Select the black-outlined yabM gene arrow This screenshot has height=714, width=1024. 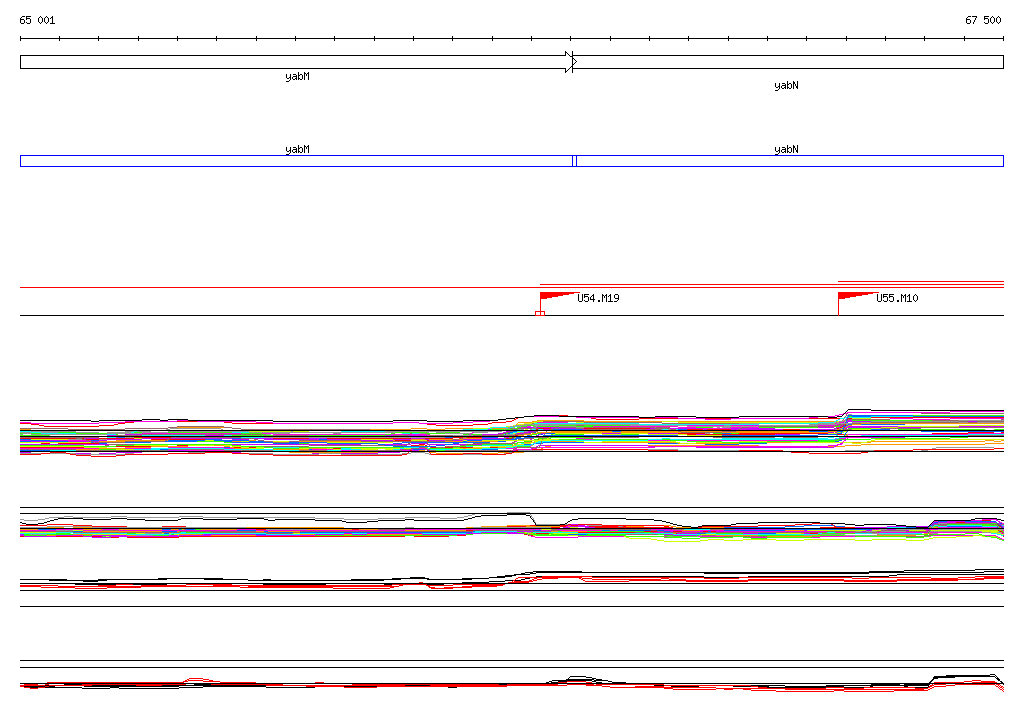tap(295, 62)
